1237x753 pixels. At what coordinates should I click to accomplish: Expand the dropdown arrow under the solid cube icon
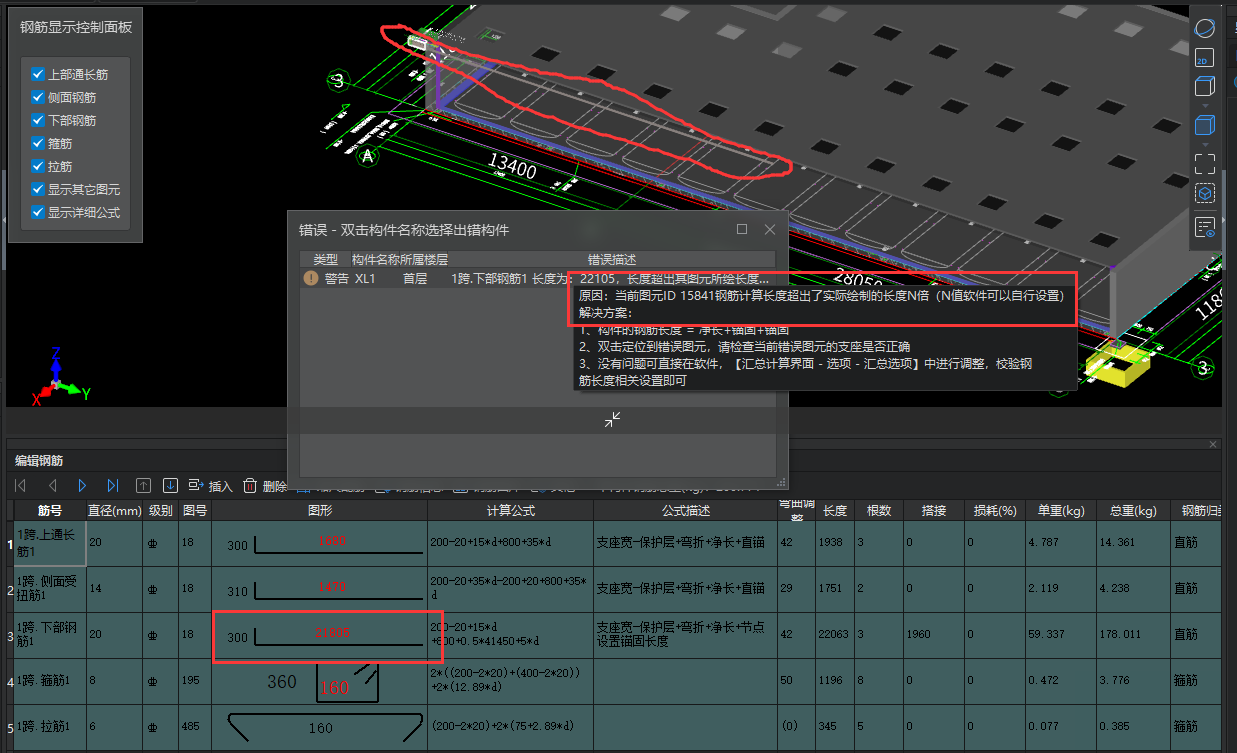tap(1205, 143)
